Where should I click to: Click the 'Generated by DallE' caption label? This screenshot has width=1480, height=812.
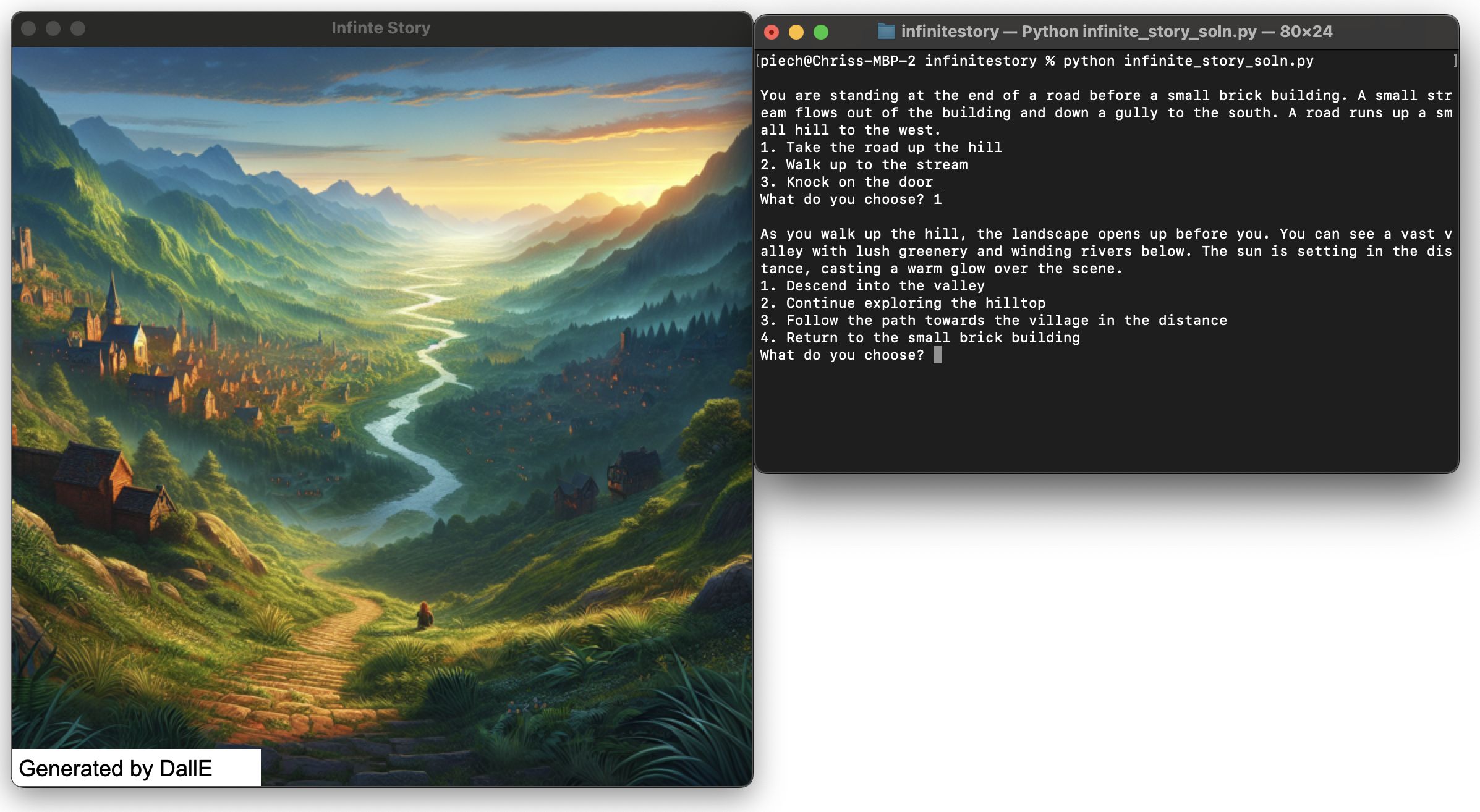point(116,768)
